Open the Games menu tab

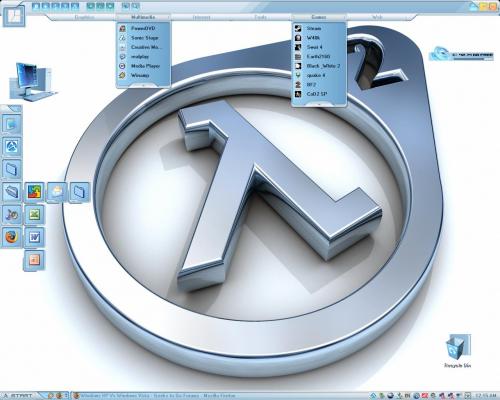[319, 17]
